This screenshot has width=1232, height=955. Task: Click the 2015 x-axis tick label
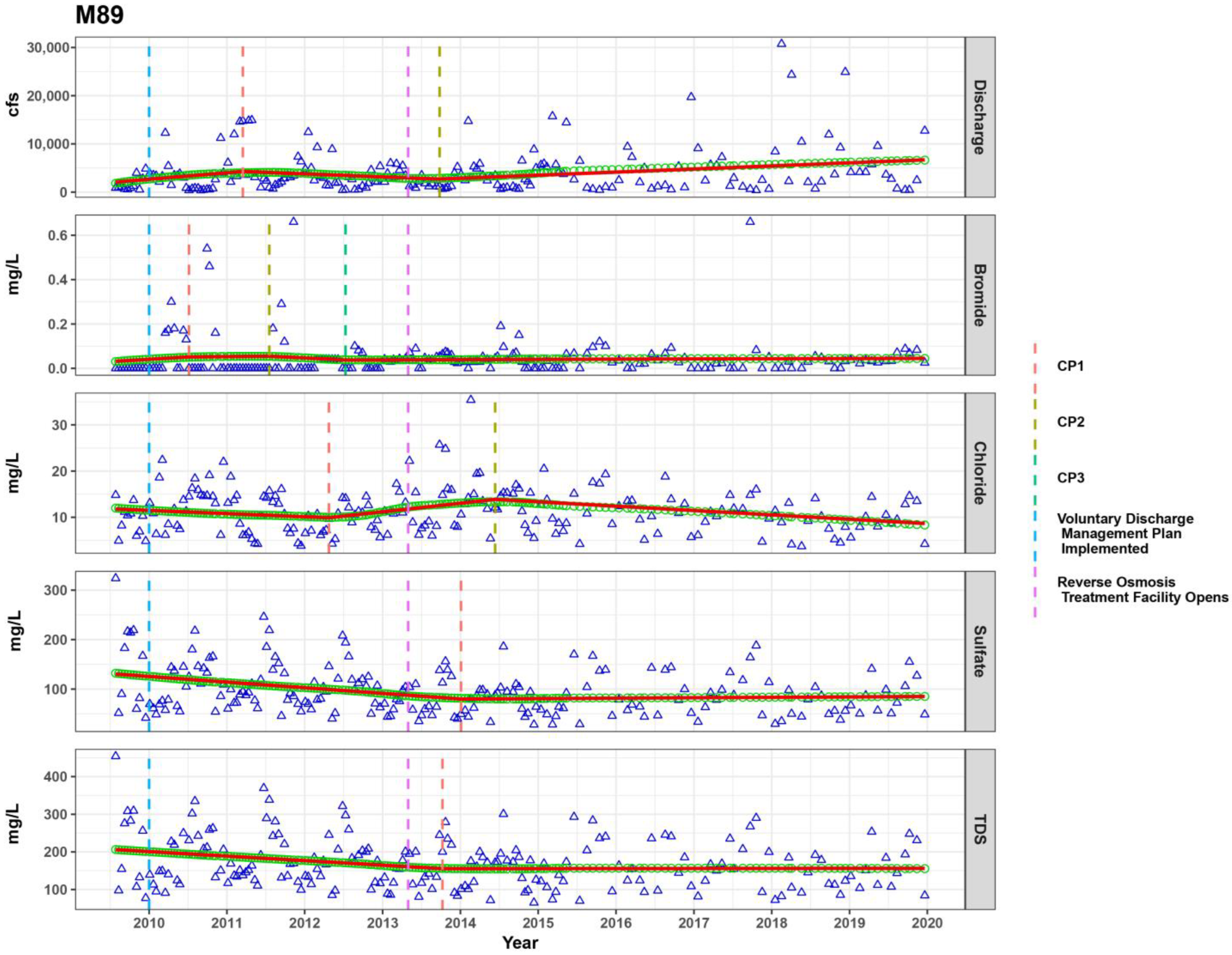538,923
